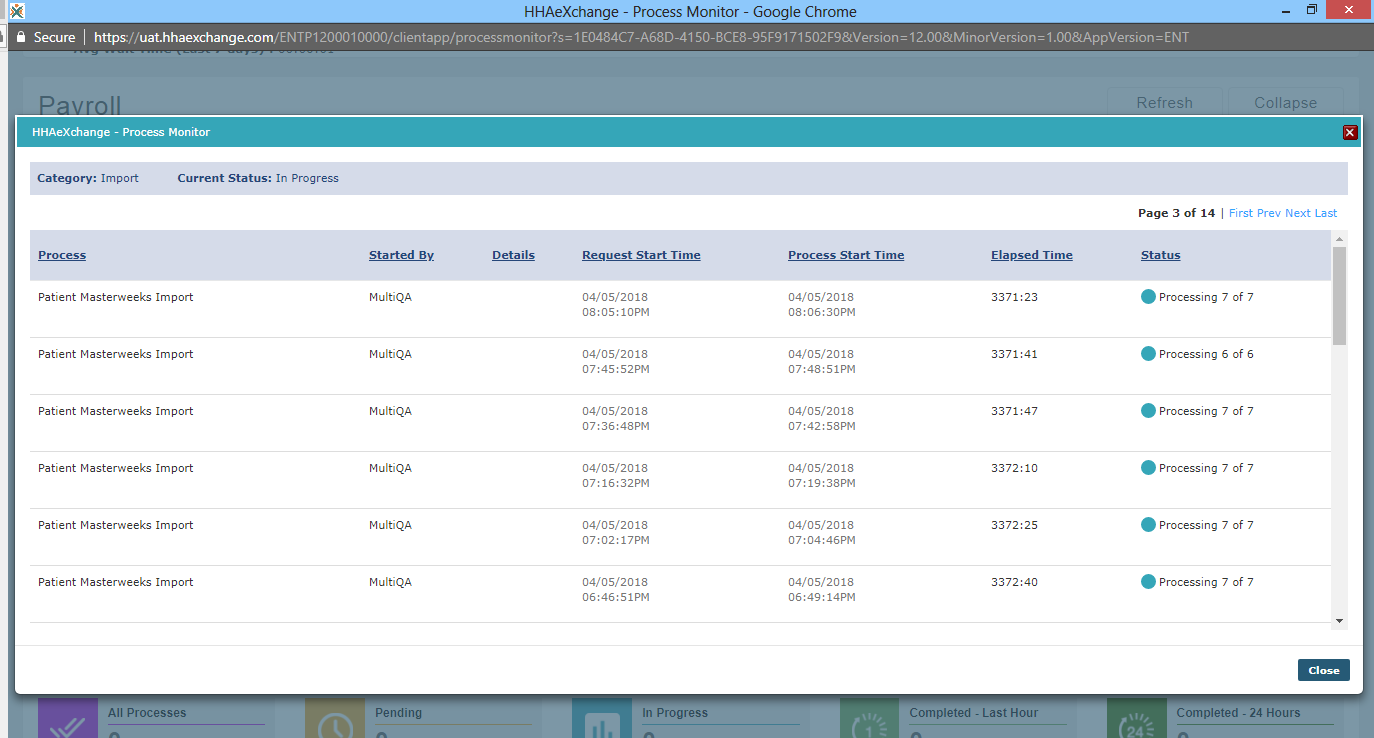1374x738 pixels.
Task: Sort by Elapsed Time column header
Action: (x=1031, y=255)
